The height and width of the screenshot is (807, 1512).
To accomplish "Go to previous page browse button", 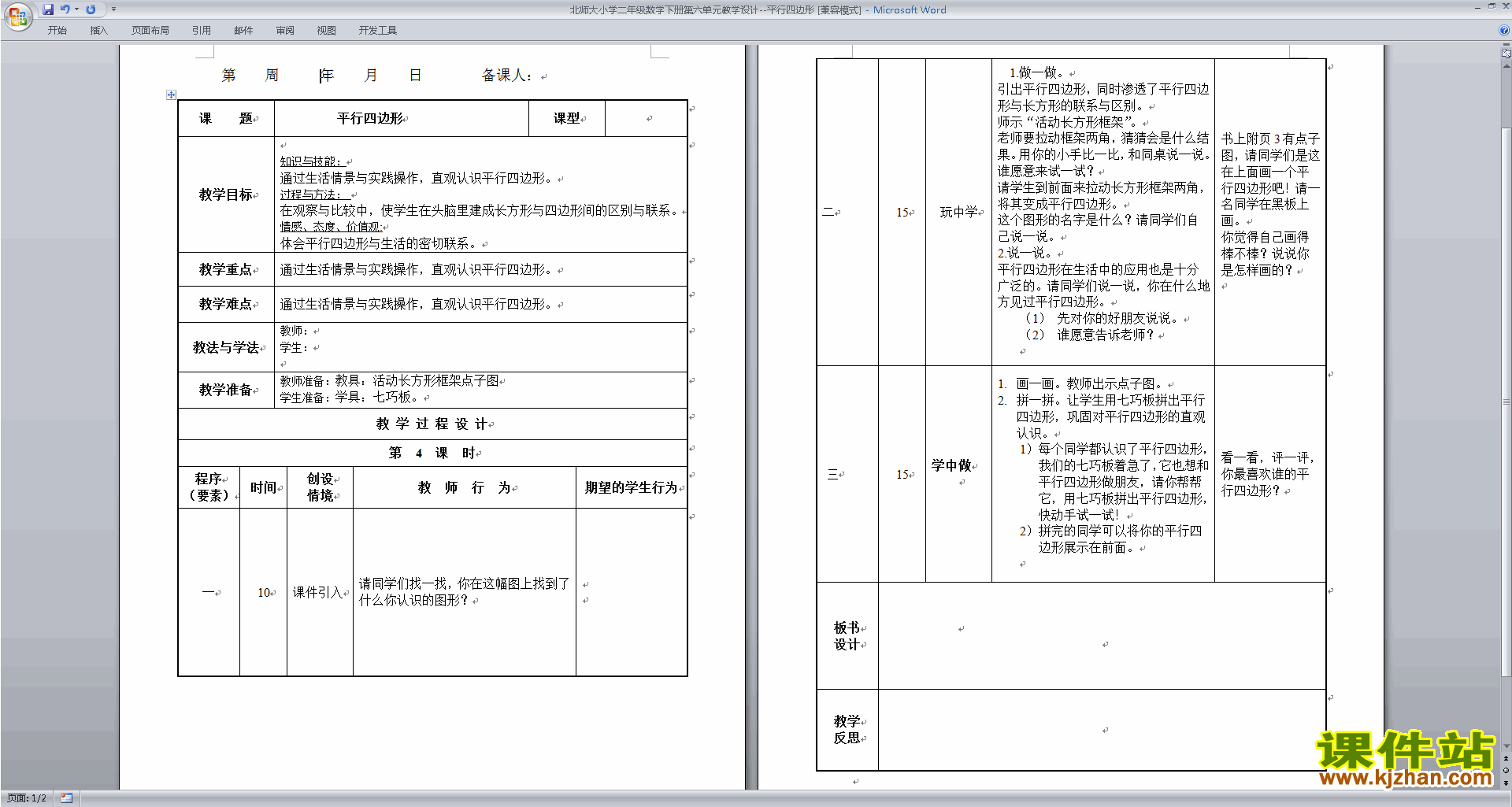I will [1506, 759].
